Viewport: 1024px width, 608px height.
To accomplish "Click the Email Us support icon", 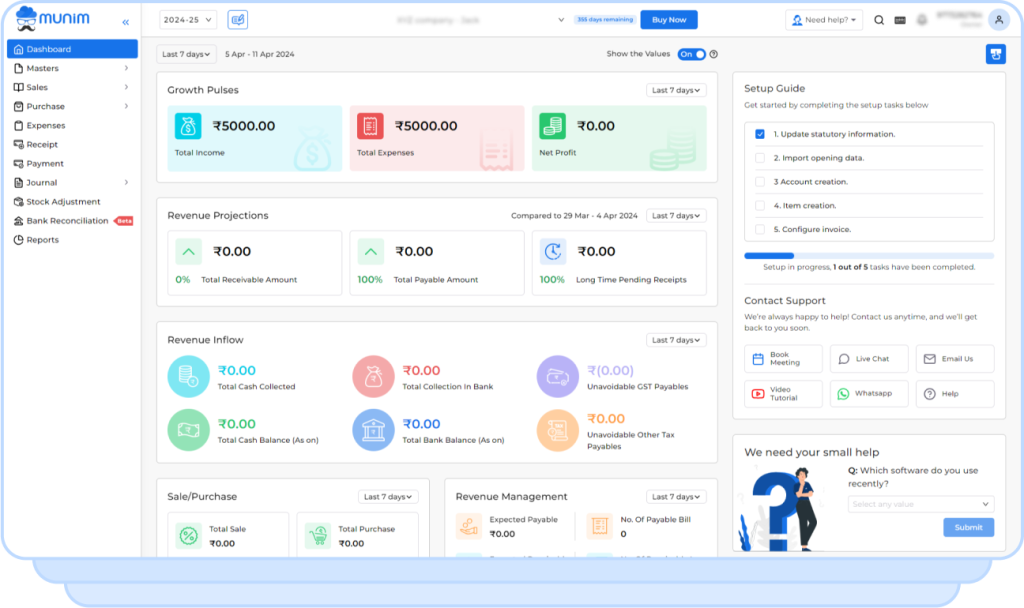I will click(932, 358).
